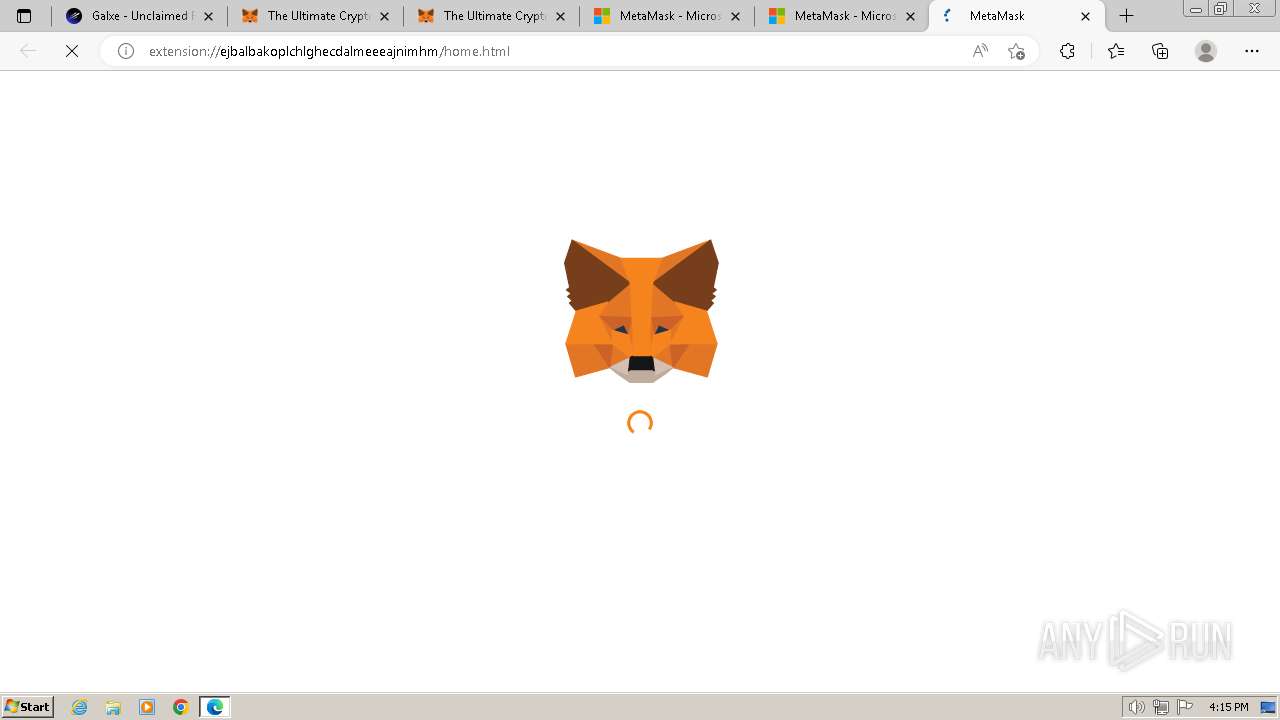Launch Internet Explorer from taskbar
This screenshot has height=720, width=1280.
click(x=80, y=707)
